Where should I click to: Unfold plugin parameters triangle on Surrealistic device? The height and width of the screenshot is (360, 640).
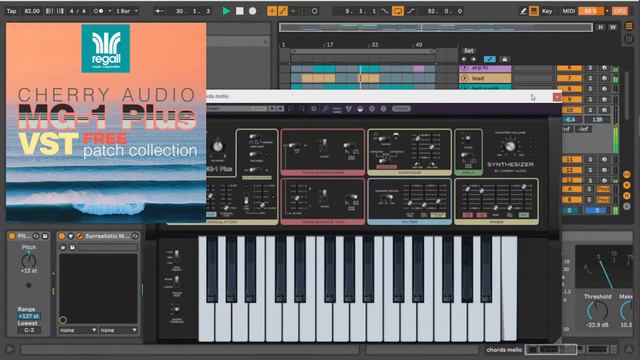pyautogui.click(x=71, y=236)
